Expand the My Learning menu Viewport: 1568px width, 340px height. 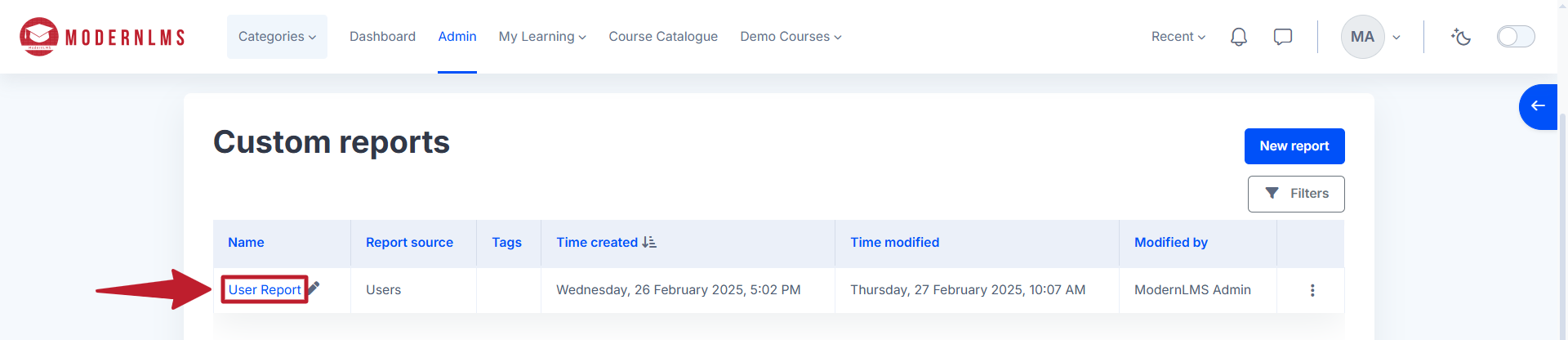pyautogui.click(x=542, y=37)
